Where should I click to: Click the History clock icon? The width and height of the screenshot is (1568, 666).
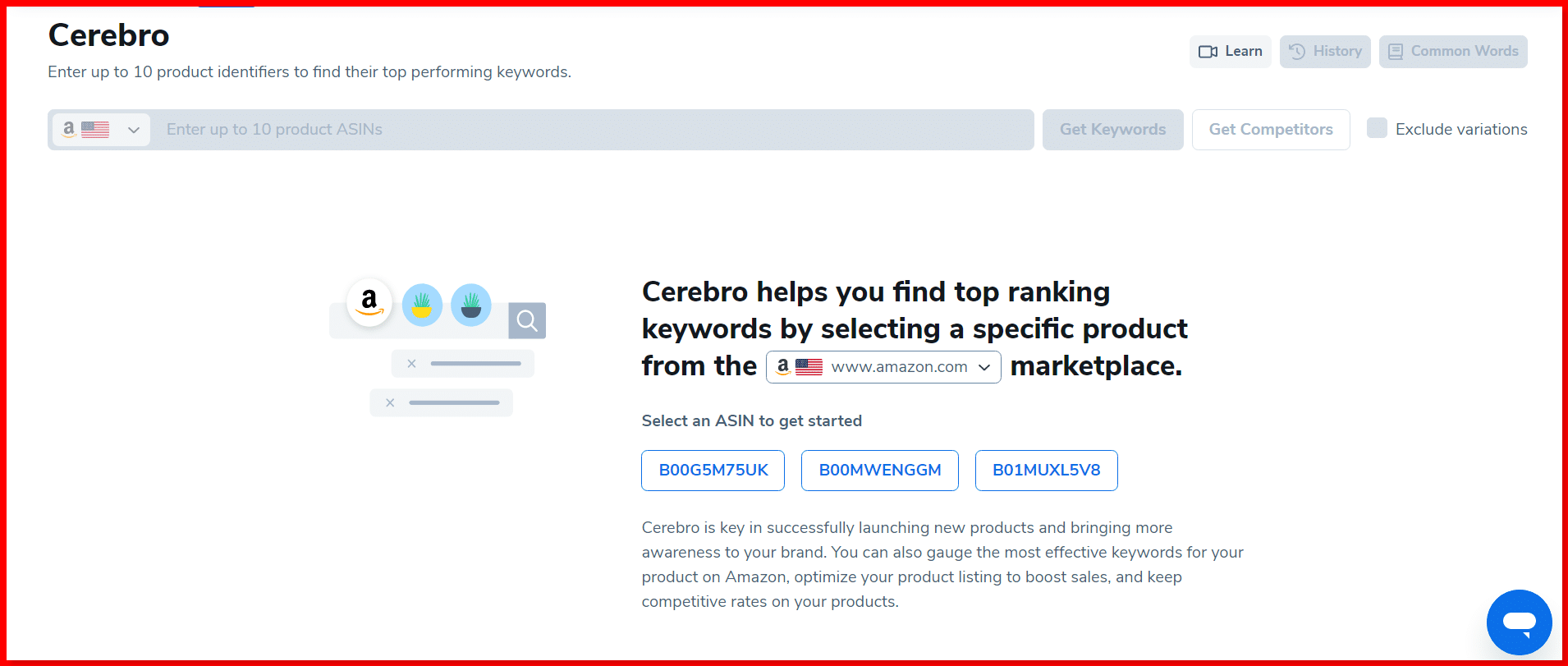click(1297, 52)
